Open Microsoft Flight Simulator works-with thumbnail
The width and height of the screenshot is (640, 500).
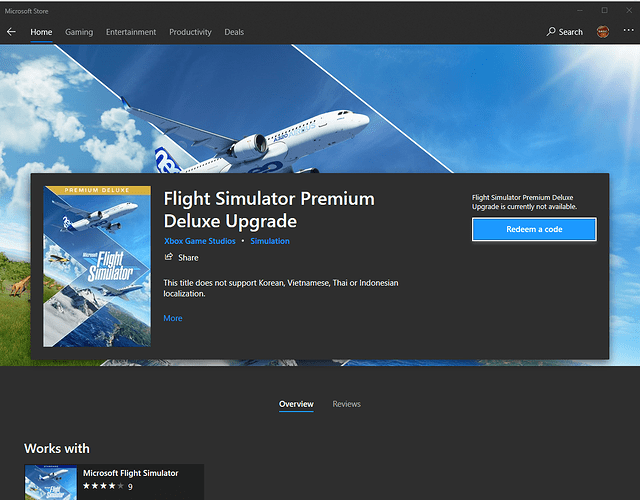(51, 482)
